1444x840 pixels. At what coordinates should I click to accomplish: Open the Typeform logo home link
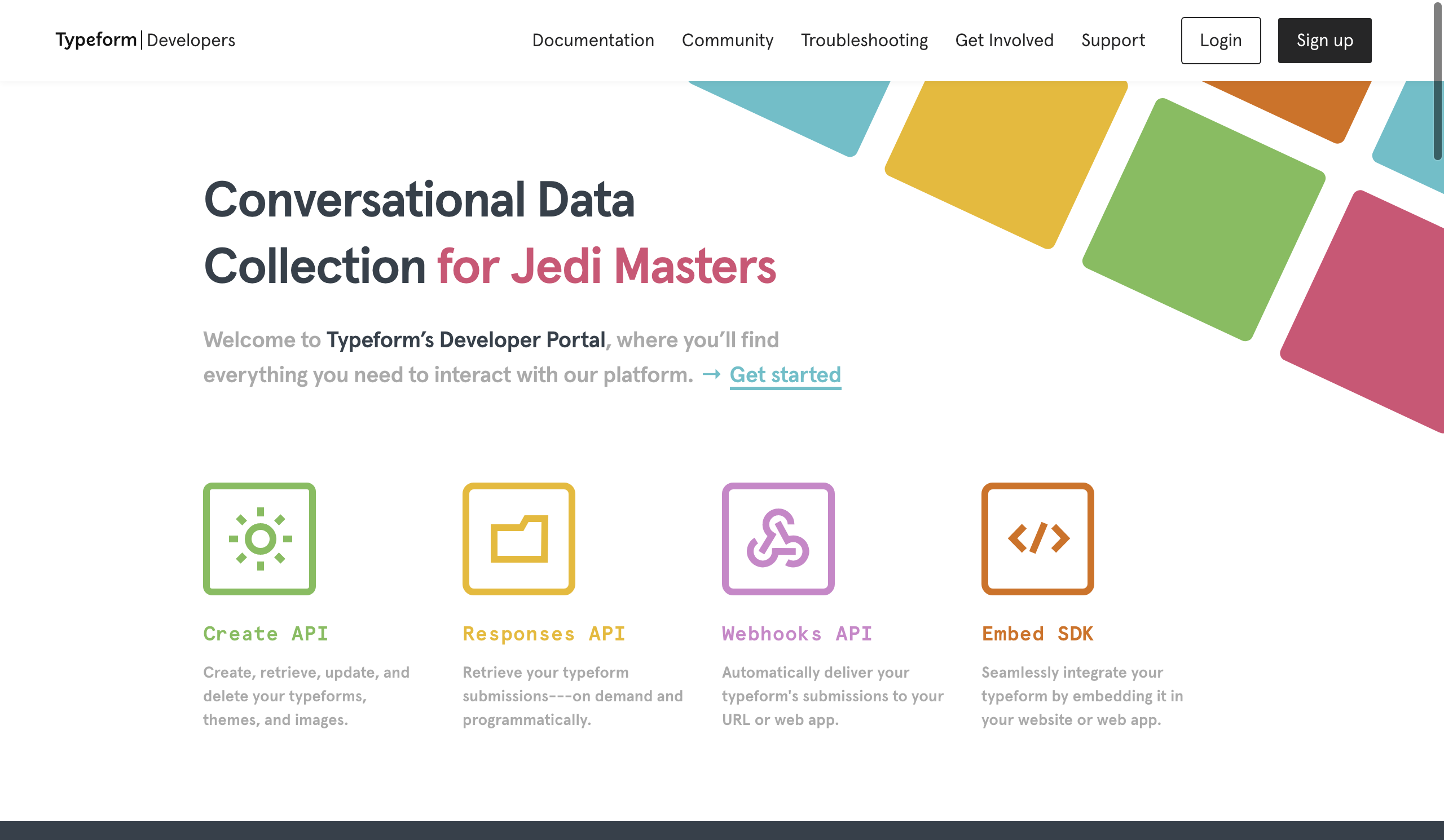tap(96, 40)
